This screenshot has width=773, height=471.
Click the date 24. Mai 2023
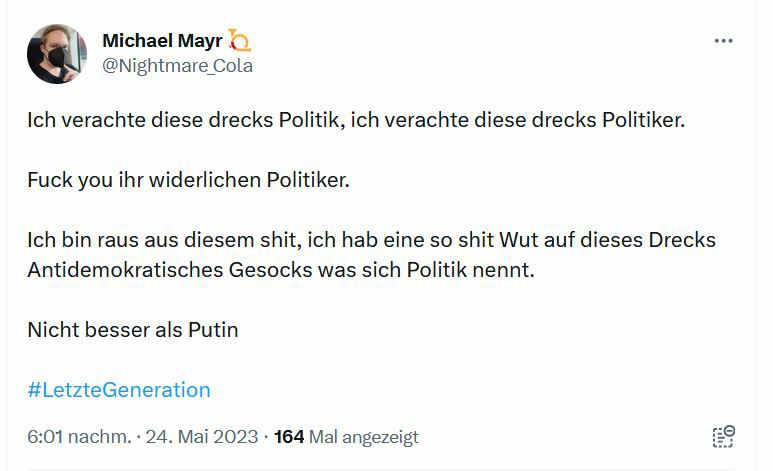tap(204, 437)
